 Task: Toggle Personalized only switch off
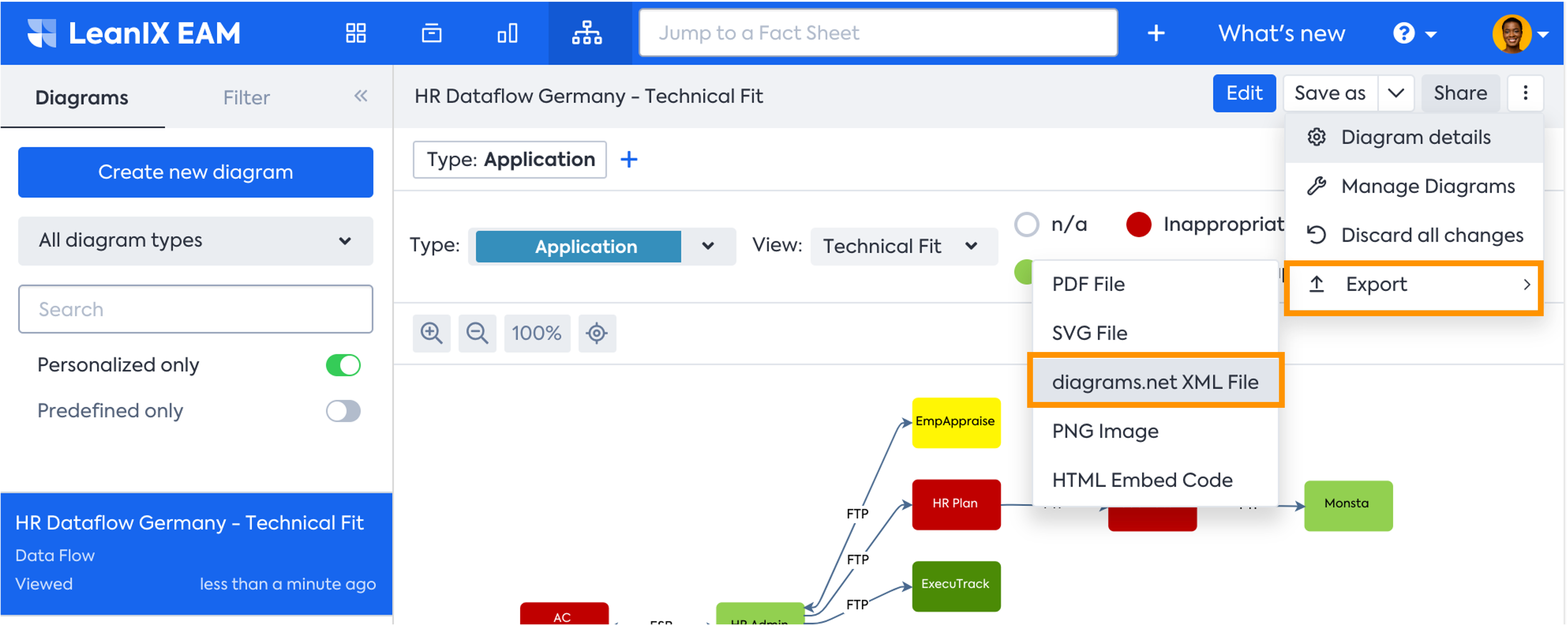pyautogui.click(x=343, y=365)
